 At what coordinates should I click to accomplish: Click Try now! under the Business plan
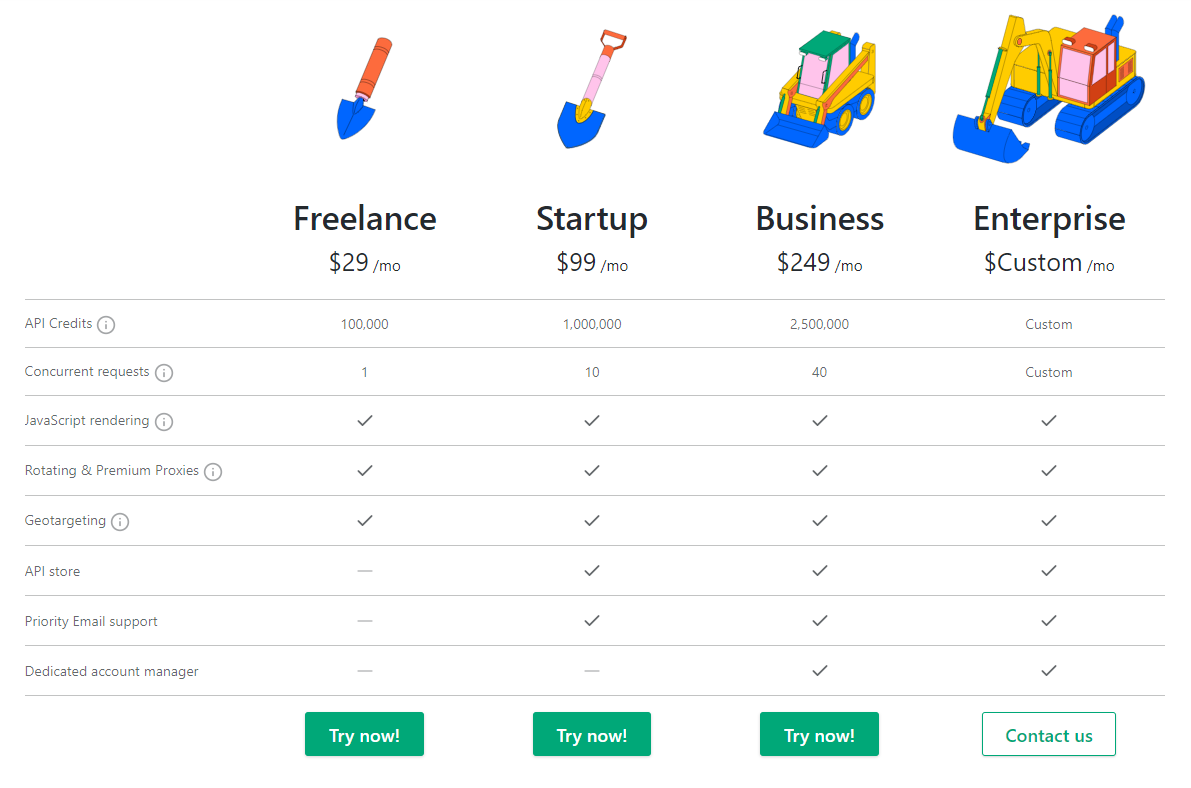(x=819, y=733)
